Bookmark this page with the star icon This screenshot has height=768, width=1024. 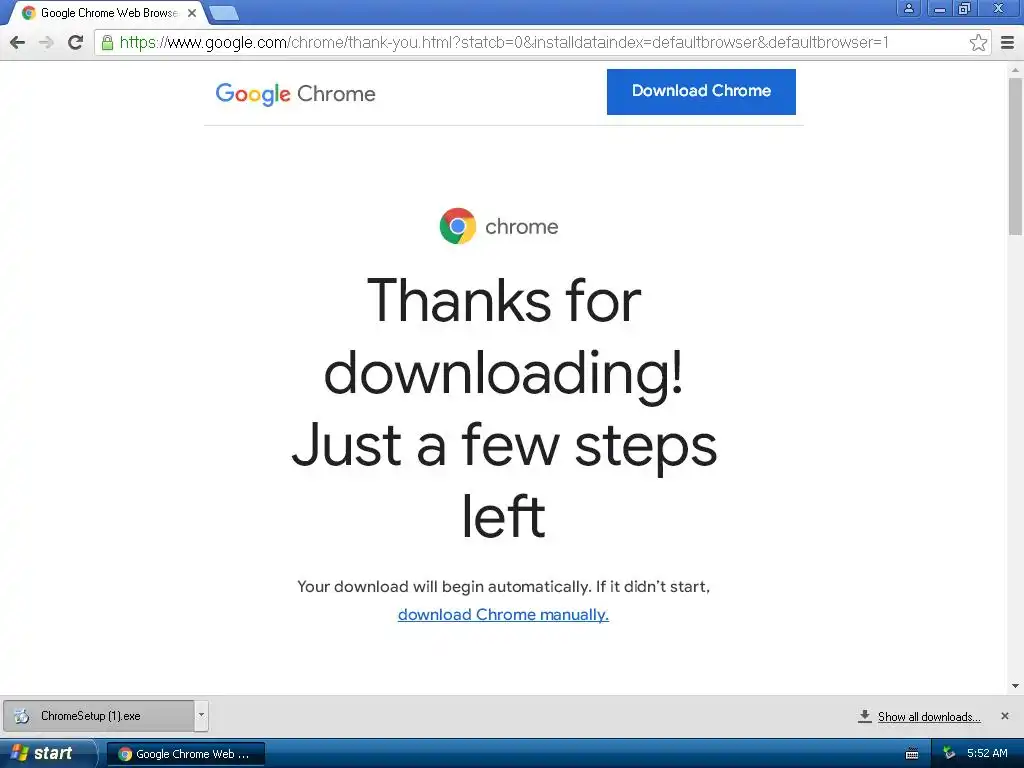pos(978,42)
